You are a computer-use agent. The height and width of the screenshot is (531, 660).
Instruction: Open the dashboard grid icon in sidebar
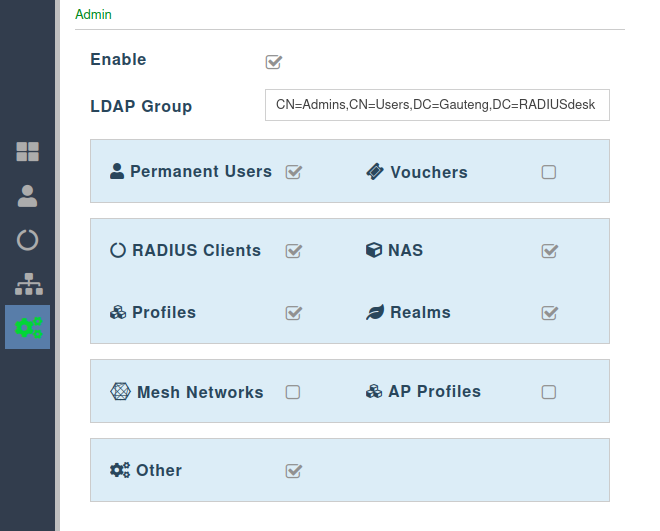tap(27, 152)
